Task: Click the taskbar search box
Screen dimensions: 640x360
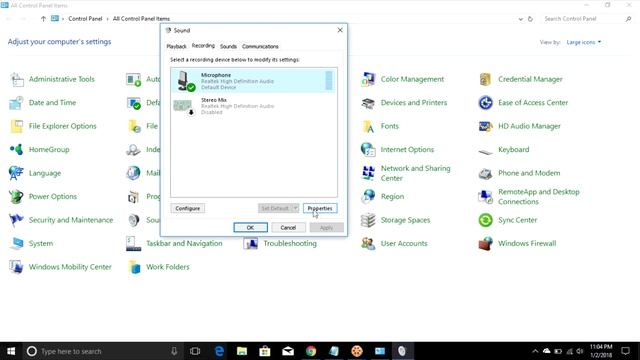Action: pyautogui.click(x=103, y=351)
